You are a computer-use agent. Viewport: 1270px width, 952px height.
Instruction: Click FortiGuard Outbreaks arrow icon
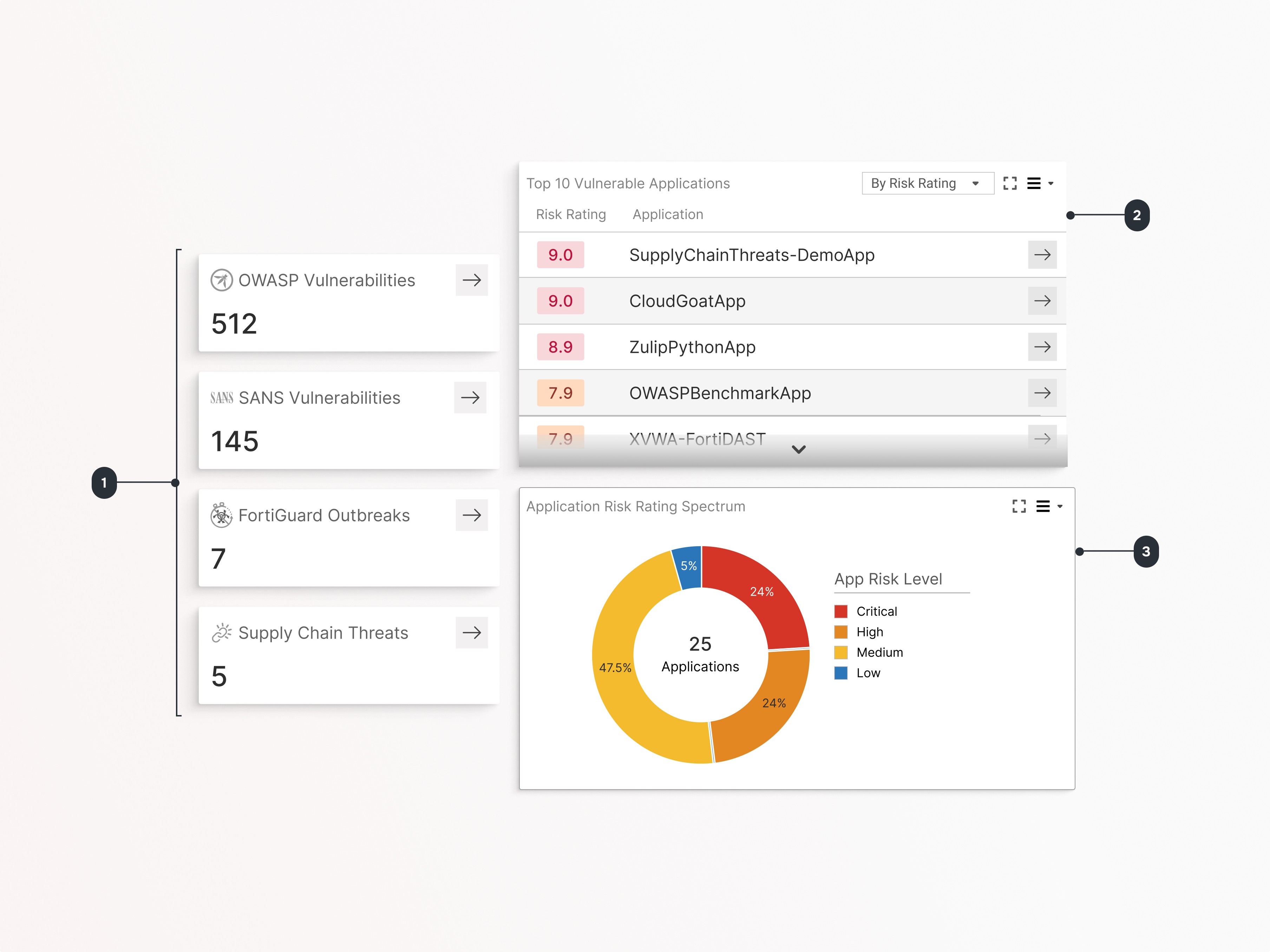tap(471, 515)
